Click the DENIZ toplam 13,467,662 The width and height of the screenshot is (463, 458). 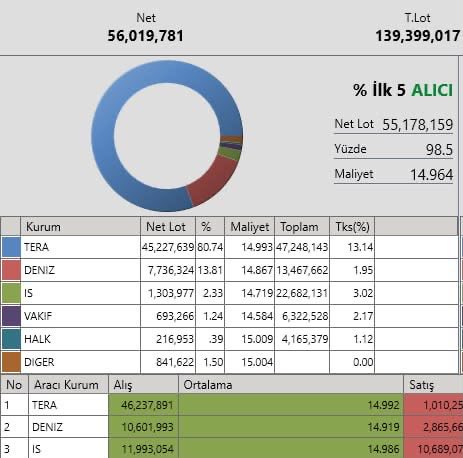pyautogui.click(x=302, y=270)
